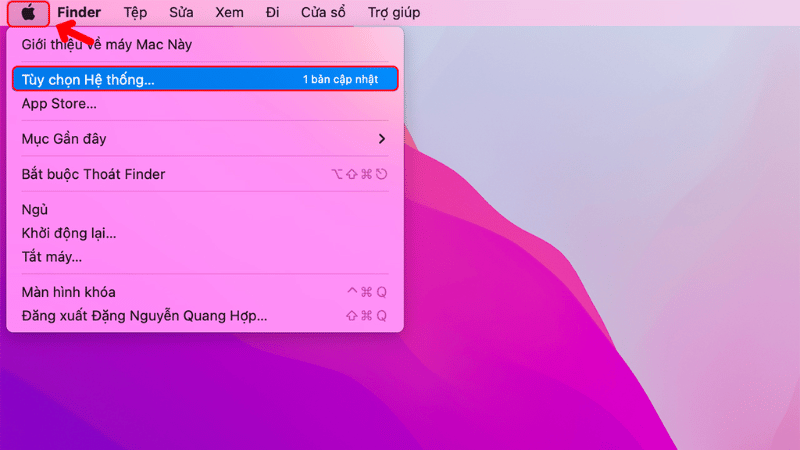Choose Ngủ to sleep the Mac
The image size is (800, 450).
click(35, 209)
